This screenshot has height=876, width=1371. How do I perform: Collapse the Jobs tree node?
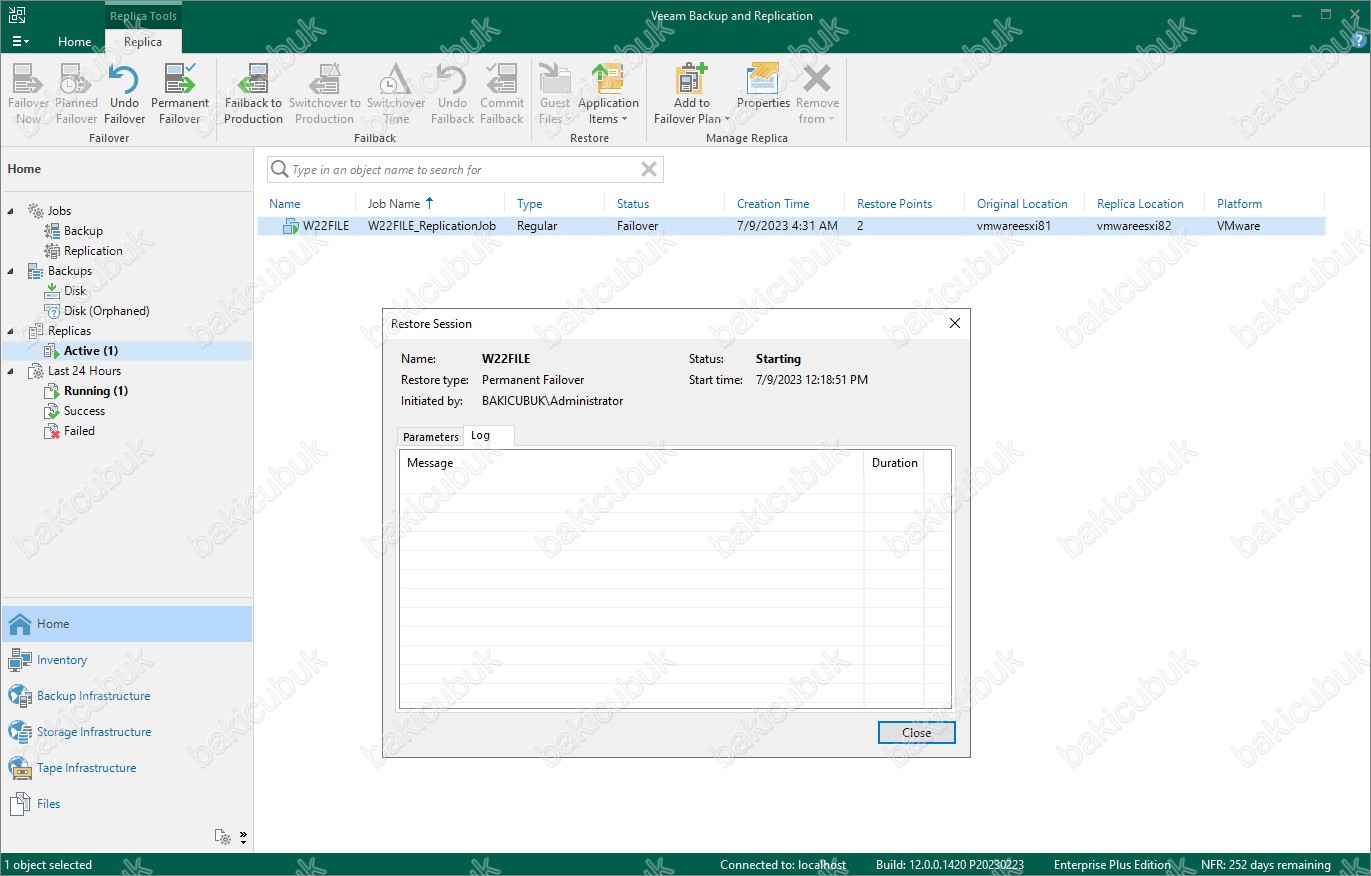click(11, 211)
